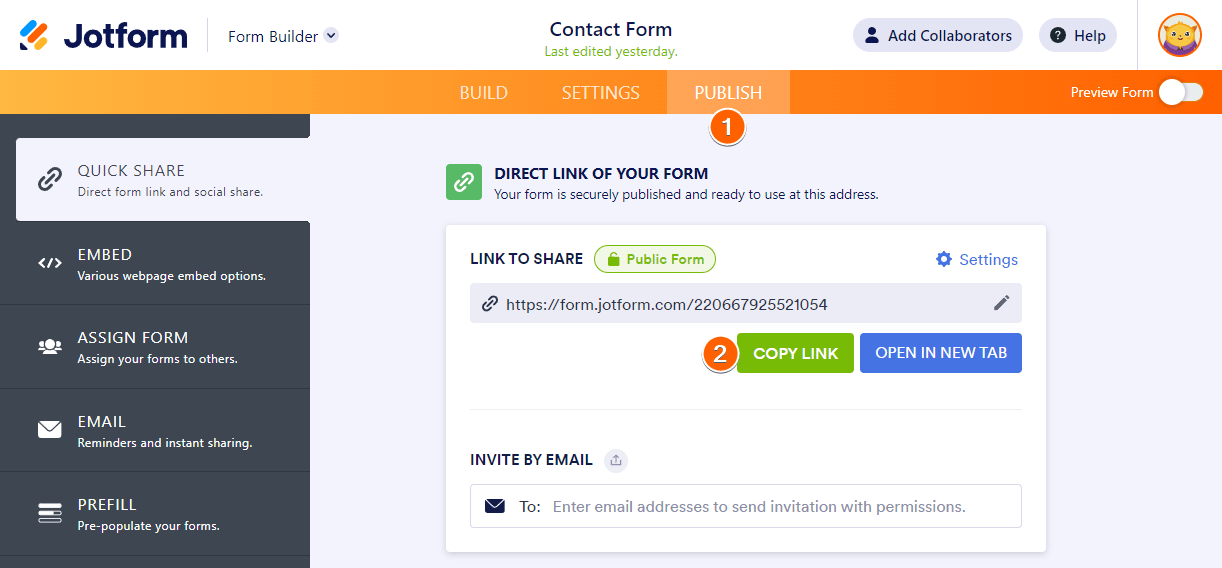
Task: Click the user avatar in top right
Action: tap(1179, 36)
